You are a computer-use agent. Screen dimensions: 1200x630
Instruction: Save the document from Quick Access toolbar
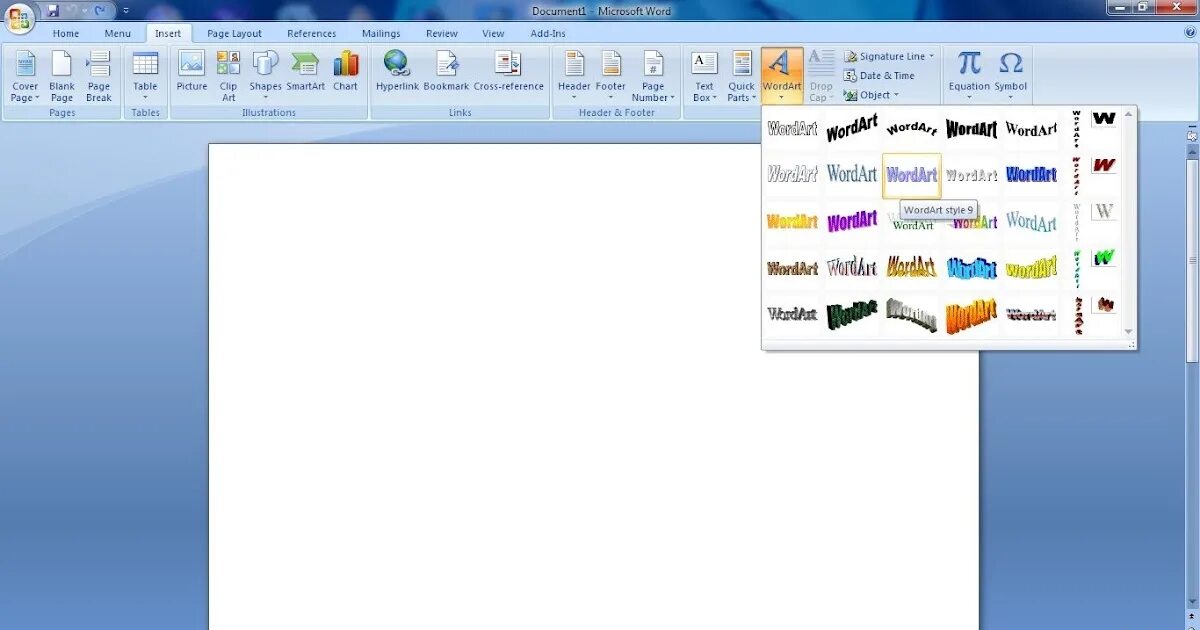[x=52, y=10]
